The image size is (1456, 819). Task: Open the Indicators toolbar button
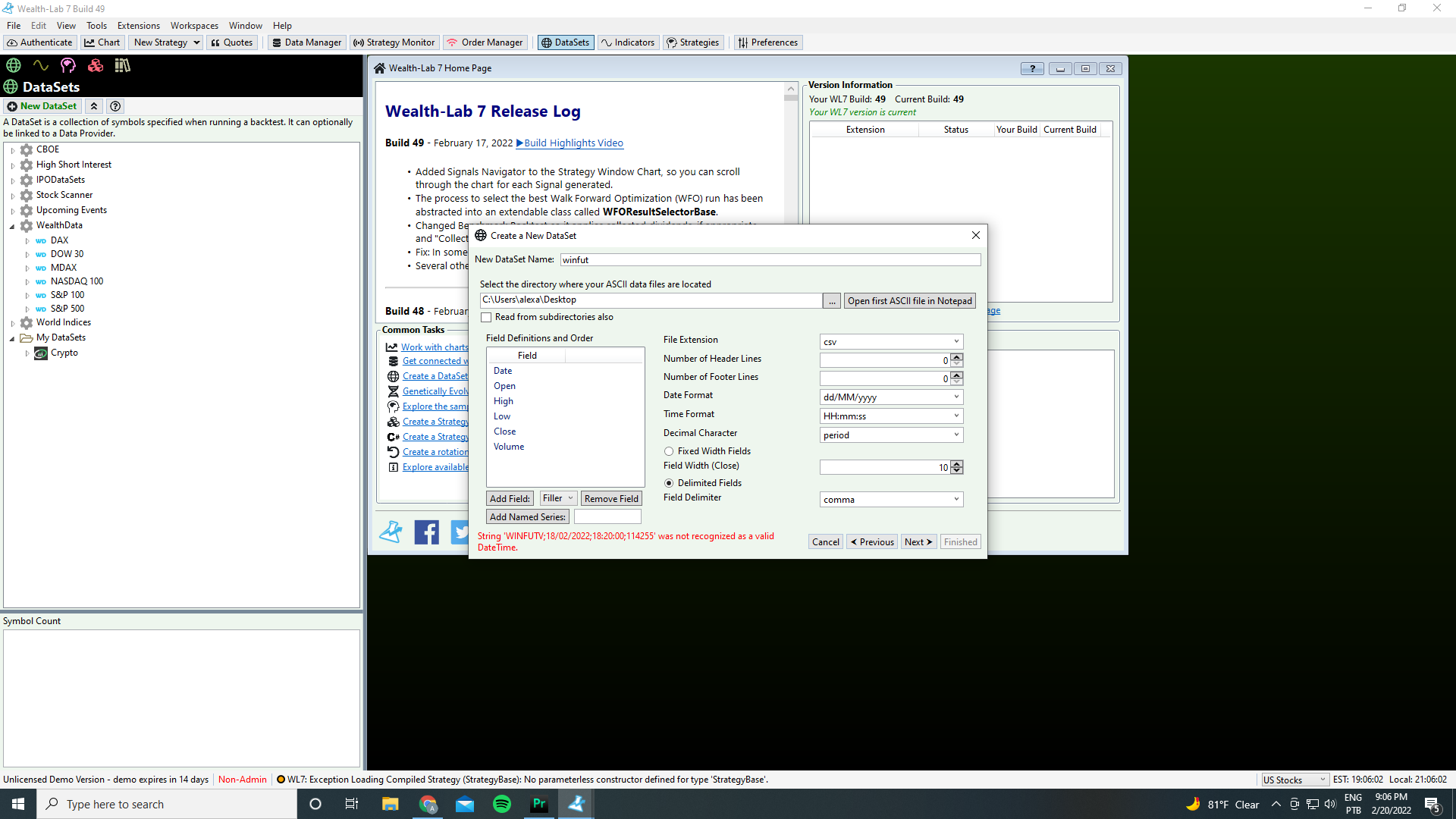[628, 42]
